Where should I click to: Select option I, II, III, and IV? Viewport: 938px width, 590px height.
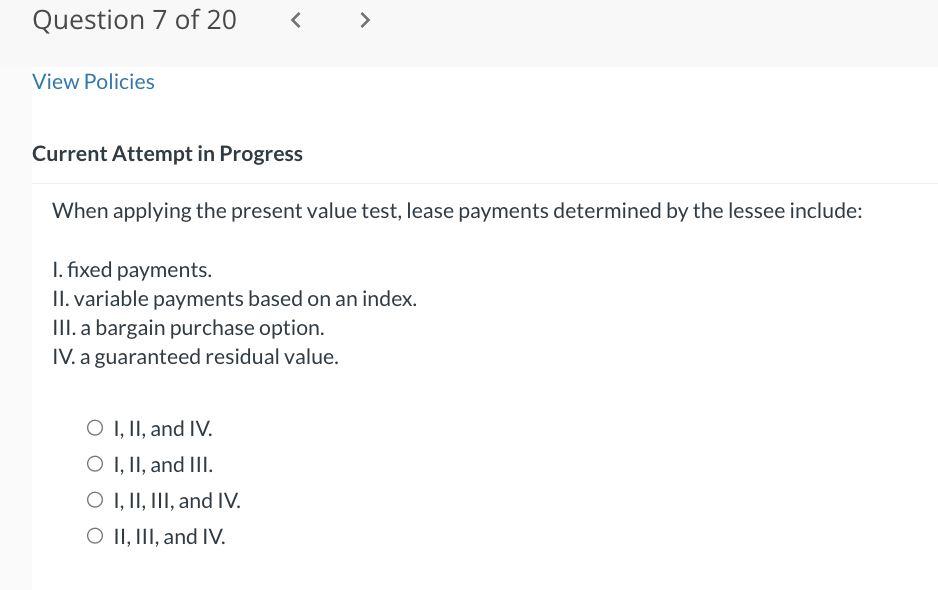pos(94,499)
